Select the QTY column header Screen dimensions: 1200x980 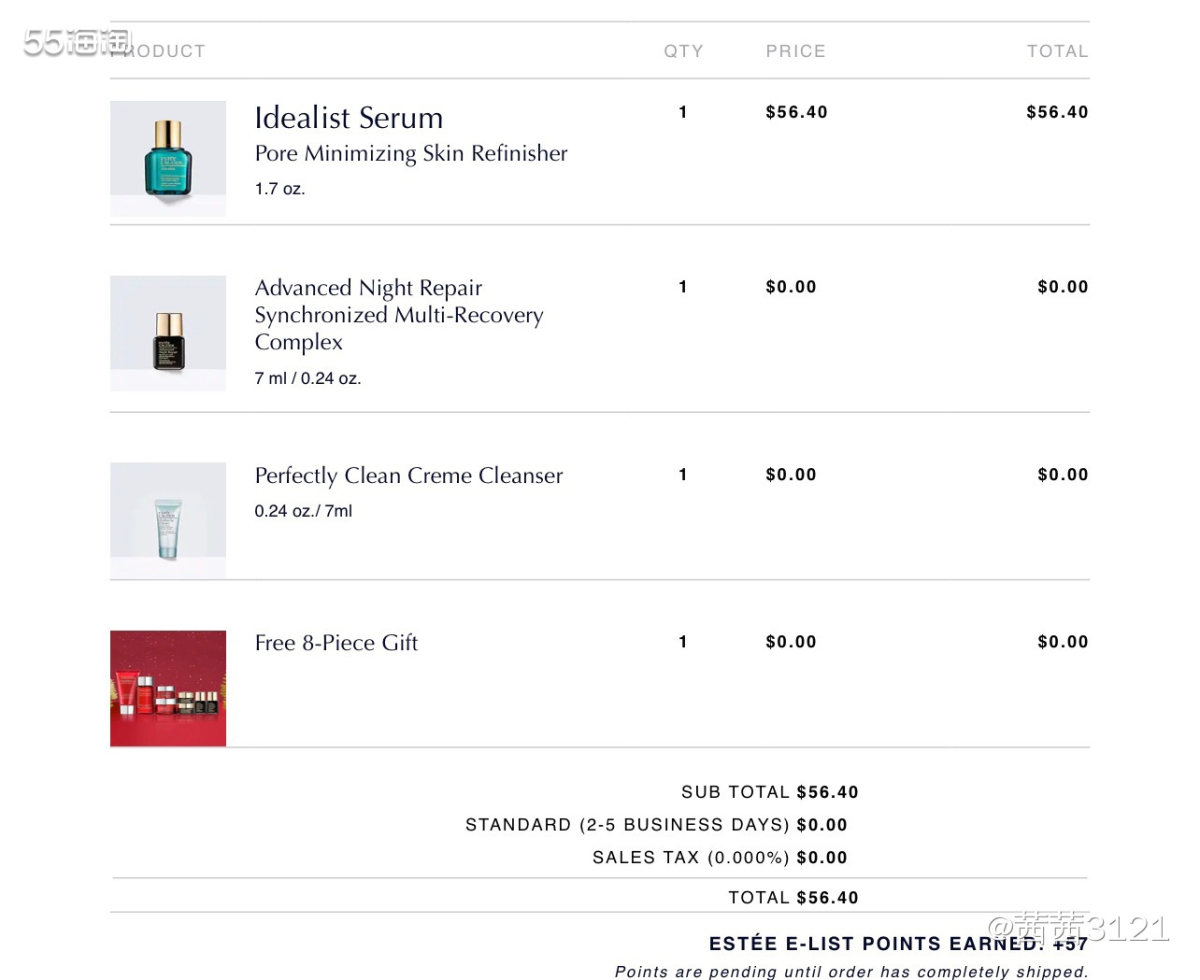pos(683,51)
